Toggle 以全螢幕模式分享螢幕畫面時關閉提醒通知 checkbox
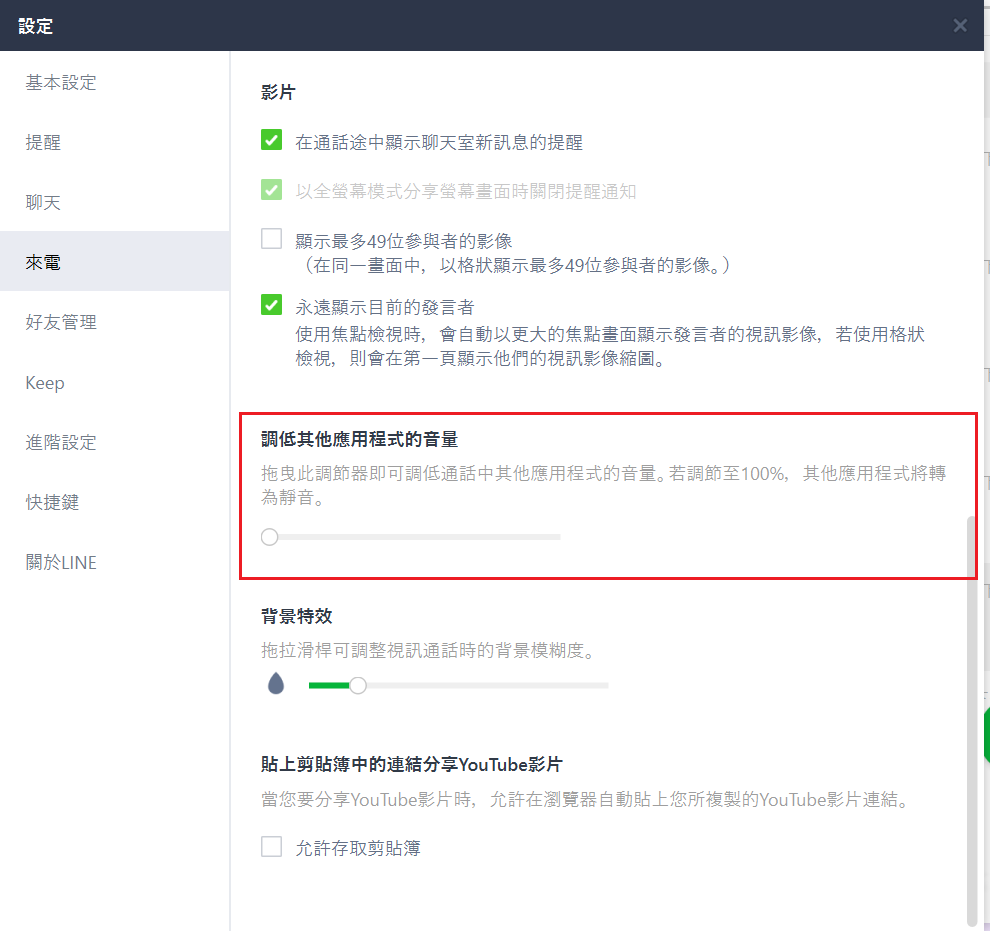The height and width of the screenshot is (931, 990). click(x=271, y=189)
